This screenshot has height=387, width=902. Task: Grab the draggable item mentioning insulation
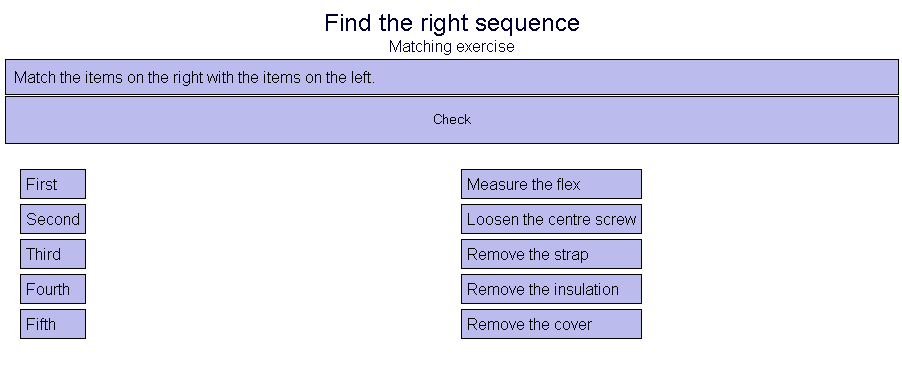551,289
